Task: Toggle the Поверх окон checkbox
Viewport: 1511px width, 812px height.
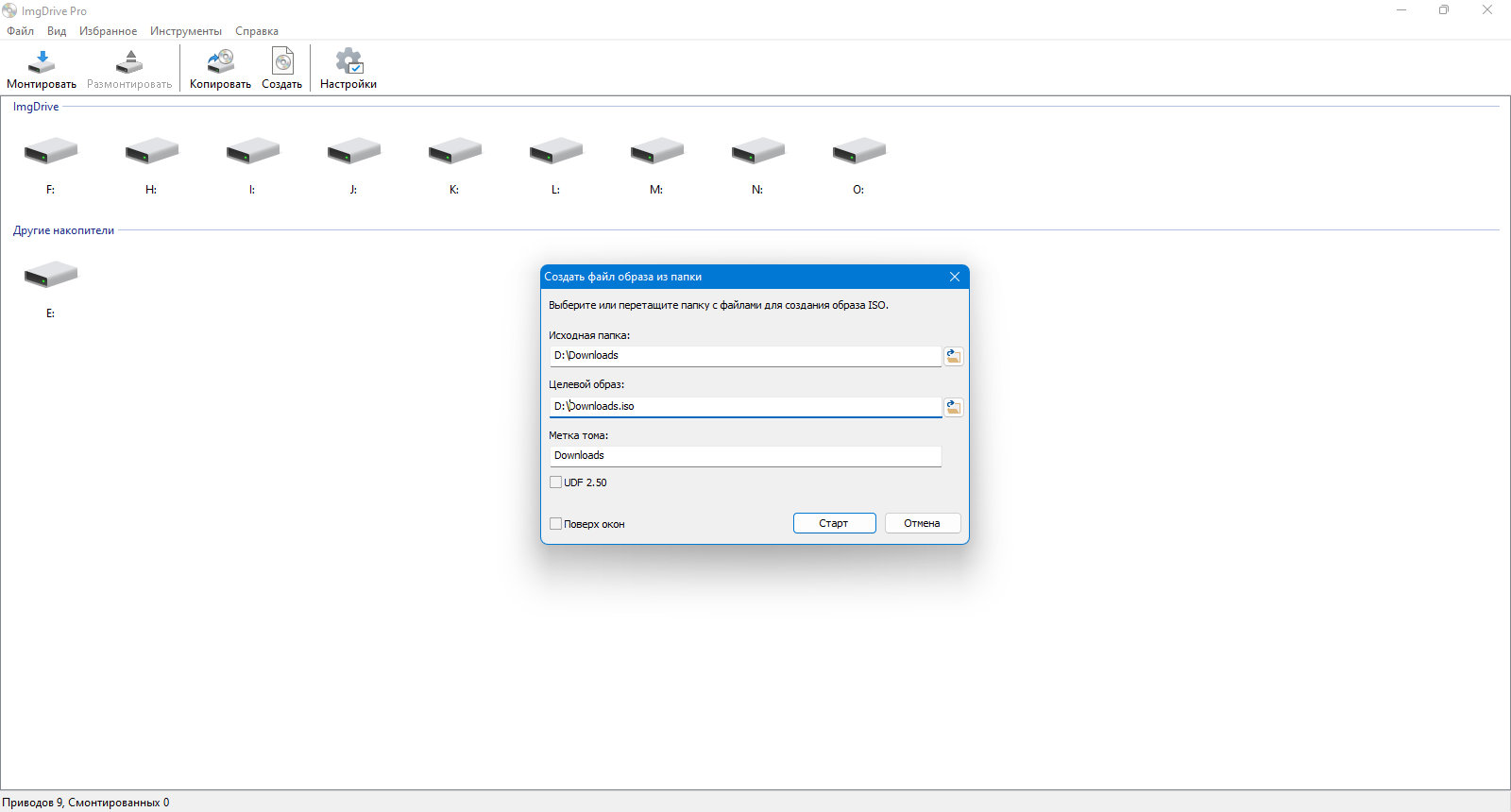Action: (556, 524)
